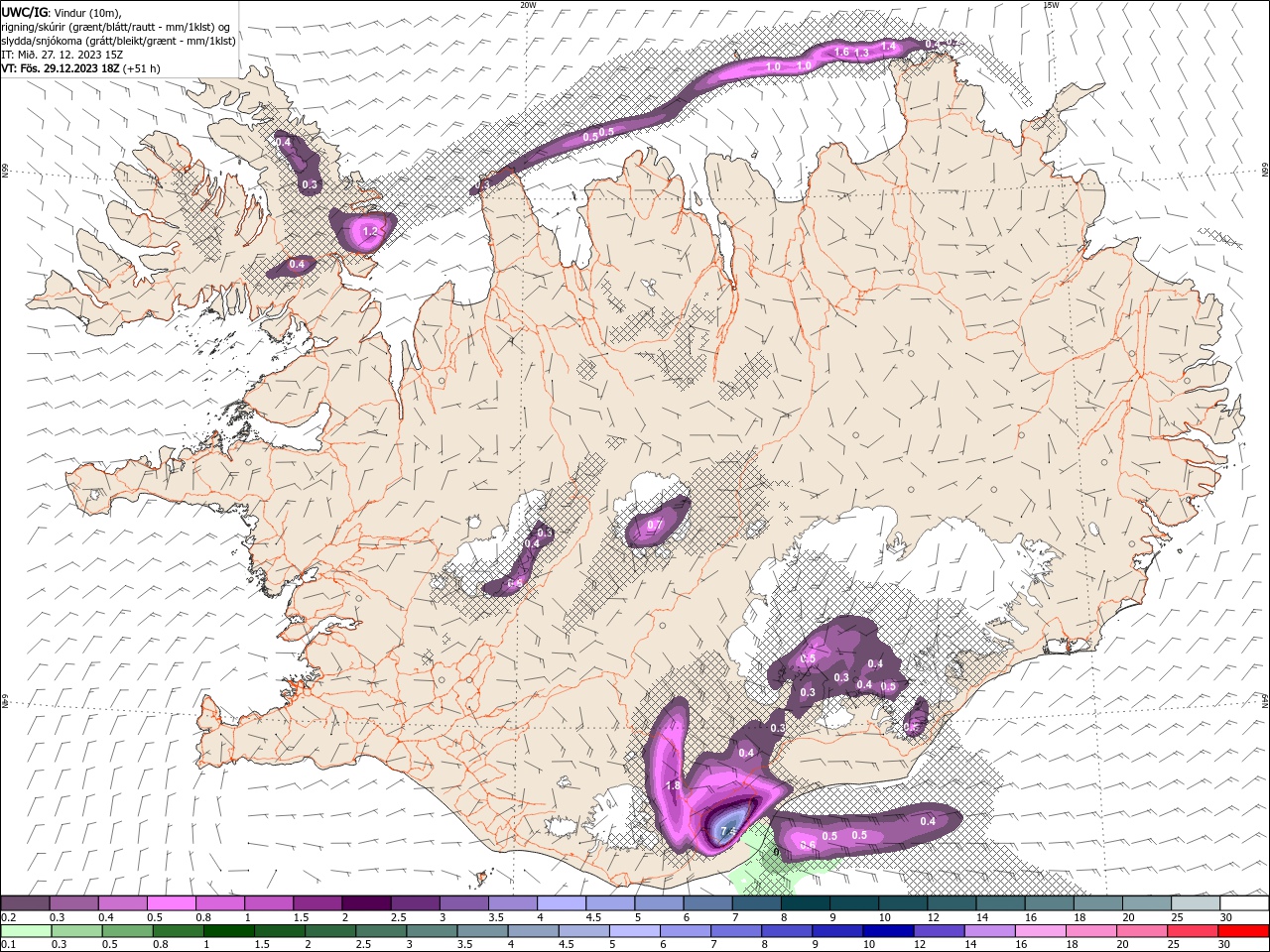Click the 0.2 label on the top legend scale
The width and height of the screenshot is (1270, 952).
pyautogui.click(x=6, y=917)
